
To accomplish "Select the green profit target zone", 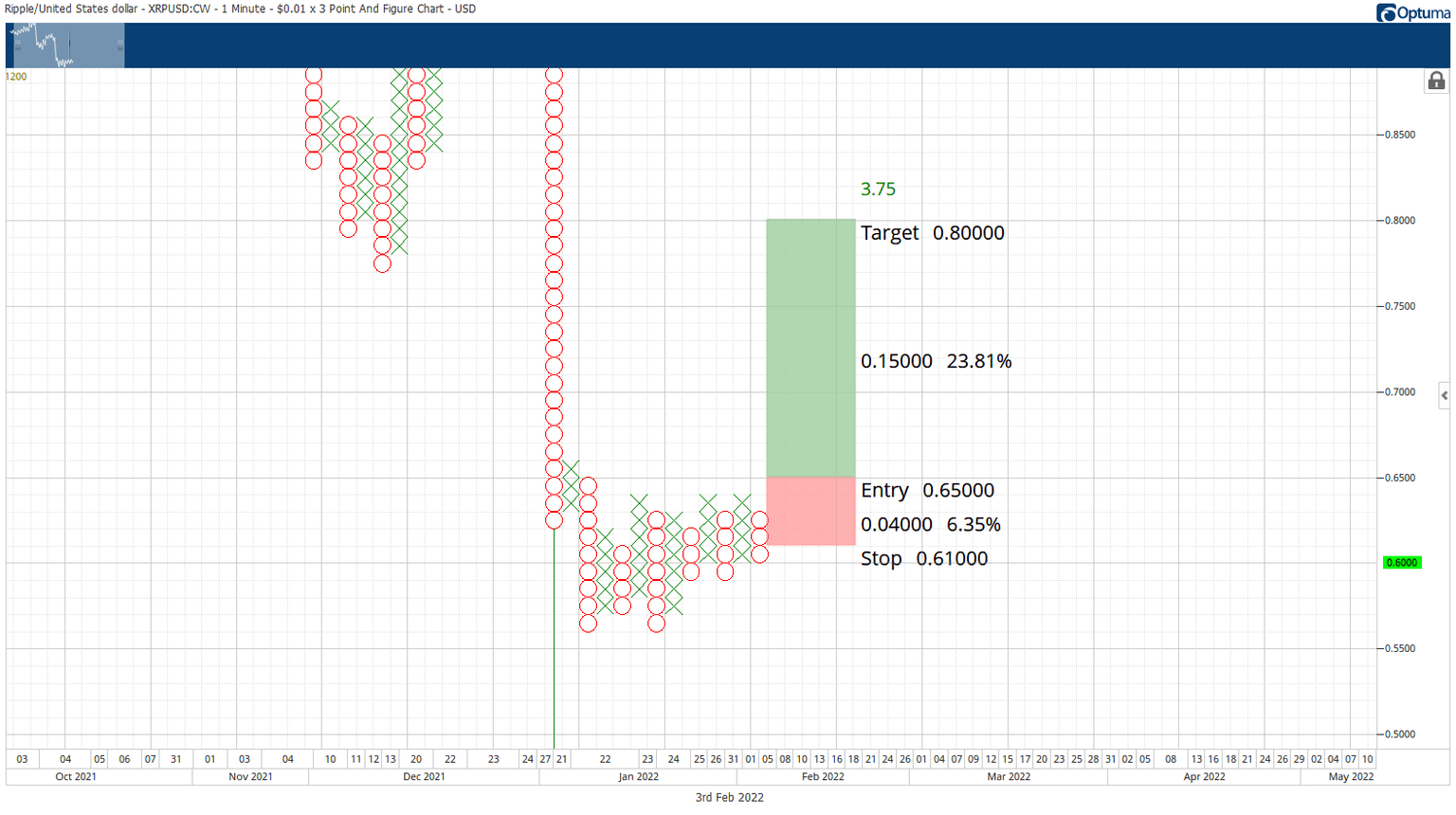I will point(810,348).
